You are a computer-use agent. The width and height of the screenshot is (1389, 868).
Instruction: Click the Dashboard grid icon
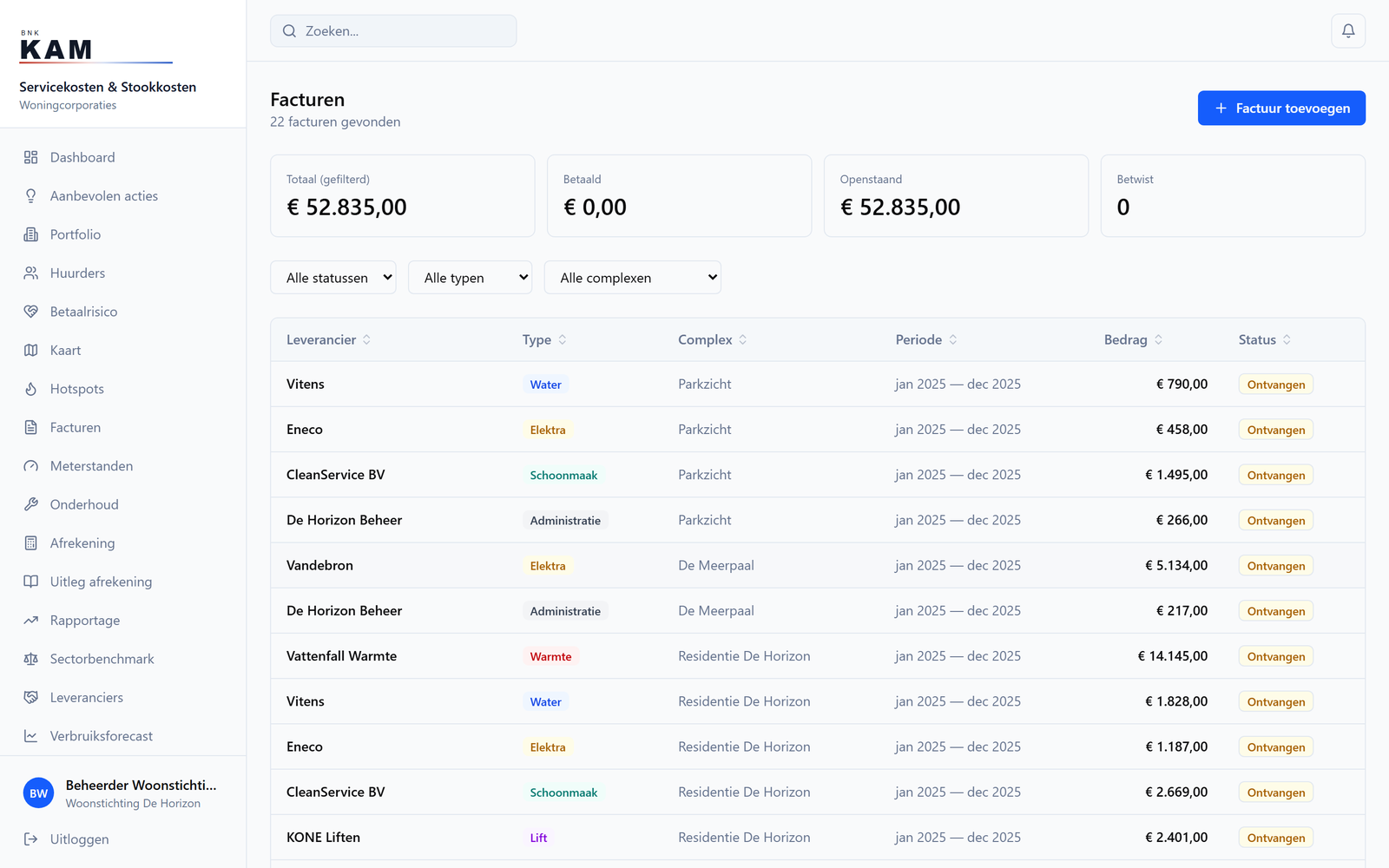pos(31,157)
